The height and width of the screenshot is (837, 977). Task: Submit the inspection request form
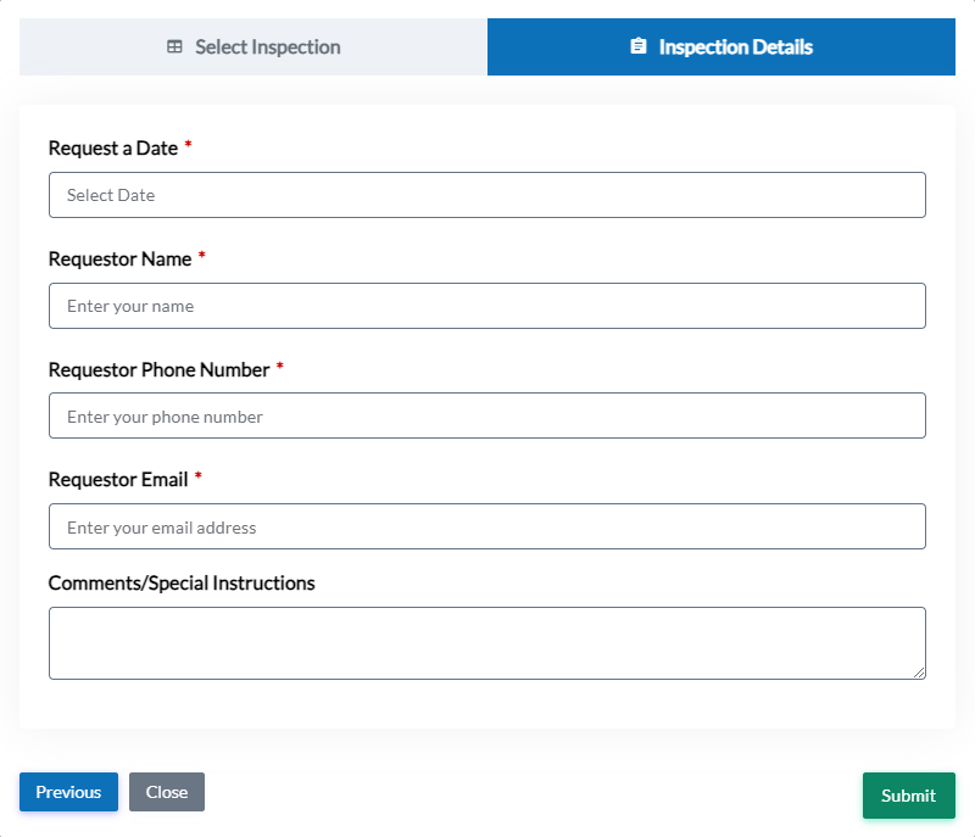(908, 796)
